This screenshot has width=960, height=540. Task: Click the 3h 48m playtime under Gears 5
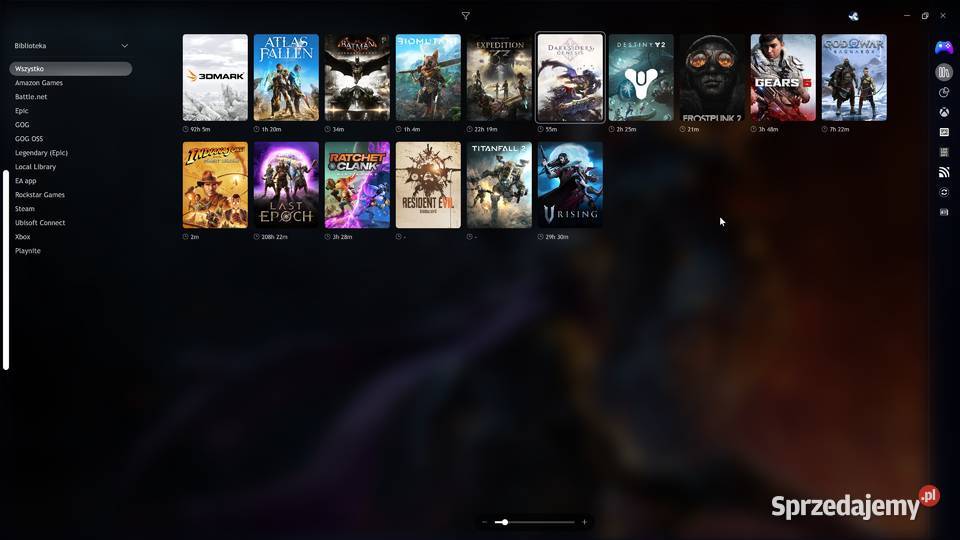tap(768, 129)
